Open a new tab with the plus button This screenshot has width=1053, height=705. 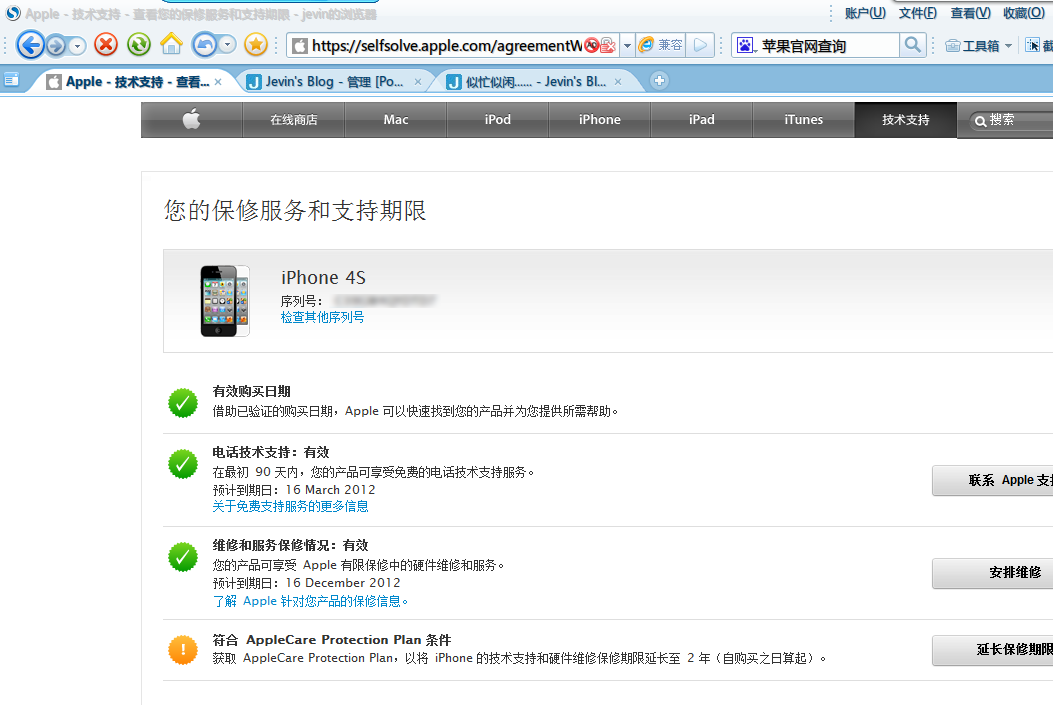click(659, 81)
